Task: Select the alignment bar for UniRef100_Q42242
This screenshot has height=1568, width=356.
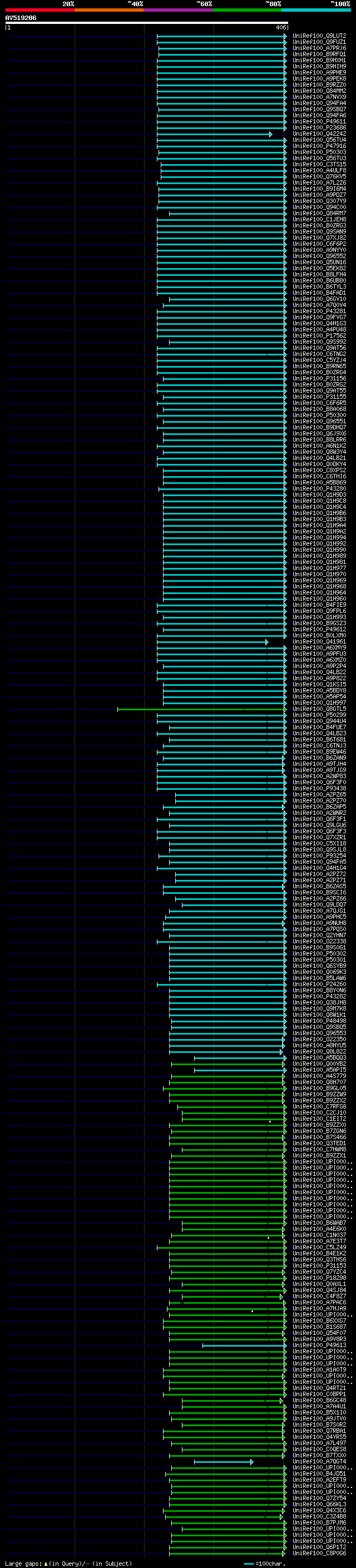Action: (215, 134)
